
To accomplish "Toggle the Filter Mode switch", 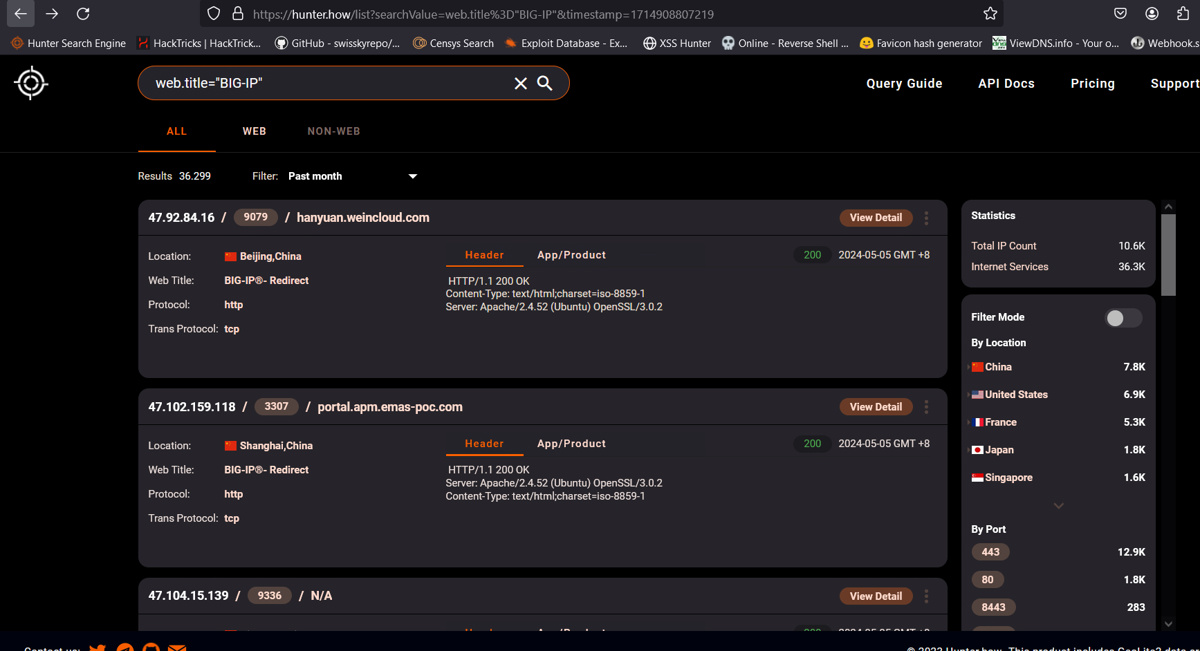I will [1123, 317].
